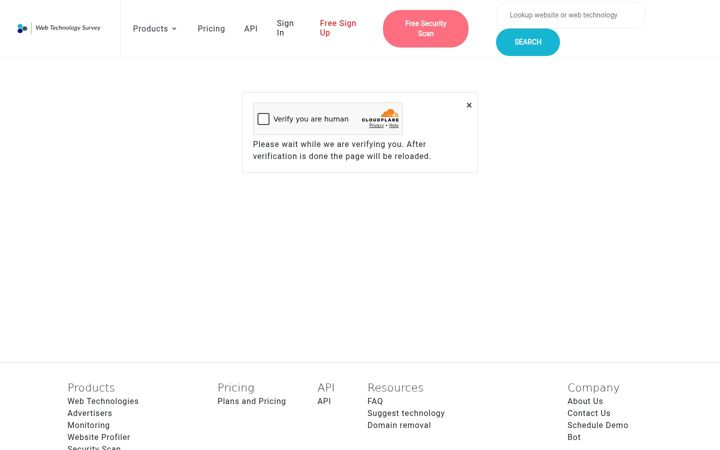Viewport: 720px width, 450px height.
Task: Open Web Technologies footer link
Action: [103, 401]
